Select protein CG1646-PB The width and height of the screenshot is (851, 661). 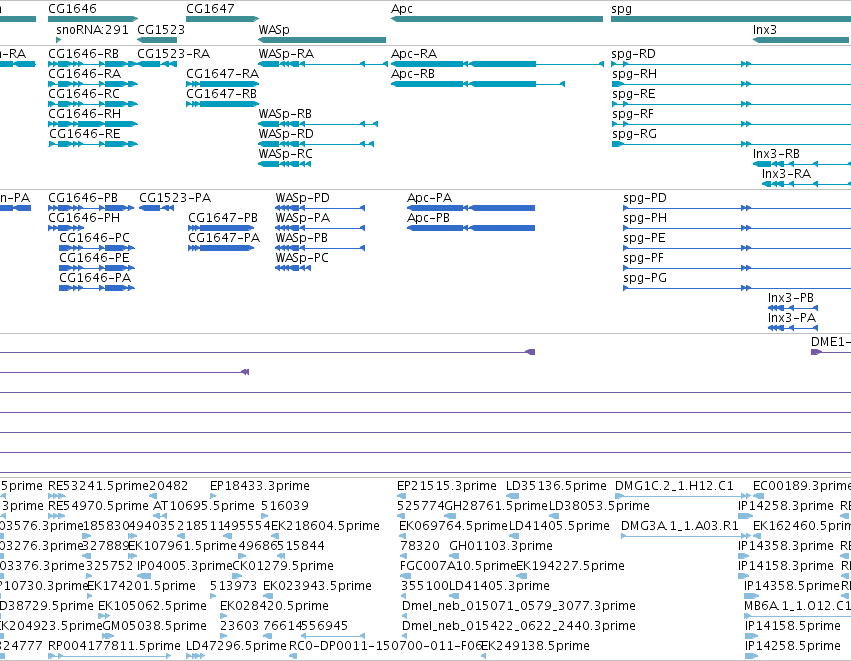coord(91,208)
